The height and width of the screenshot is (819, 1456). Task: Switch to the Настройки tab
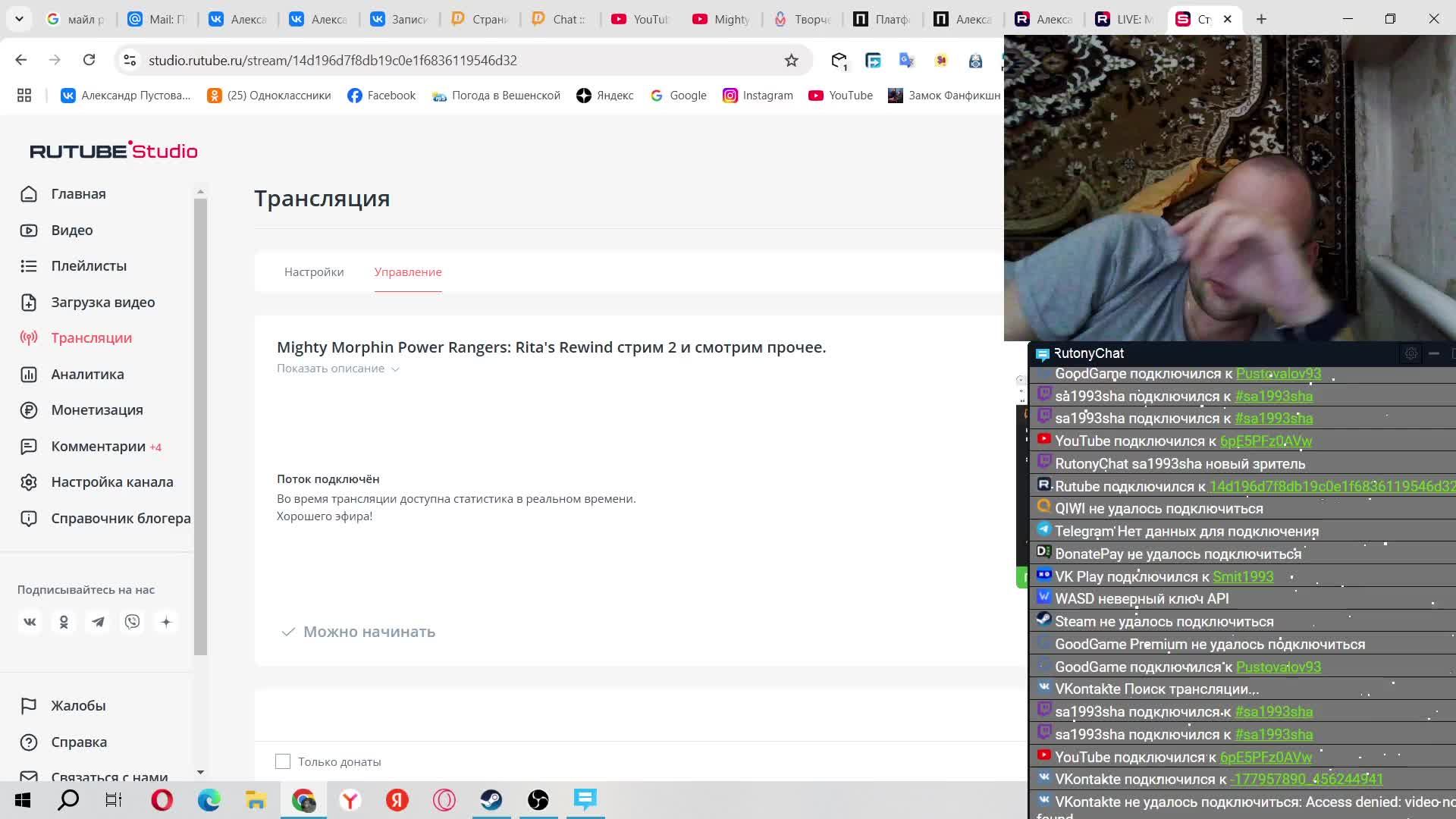[314, 272]
